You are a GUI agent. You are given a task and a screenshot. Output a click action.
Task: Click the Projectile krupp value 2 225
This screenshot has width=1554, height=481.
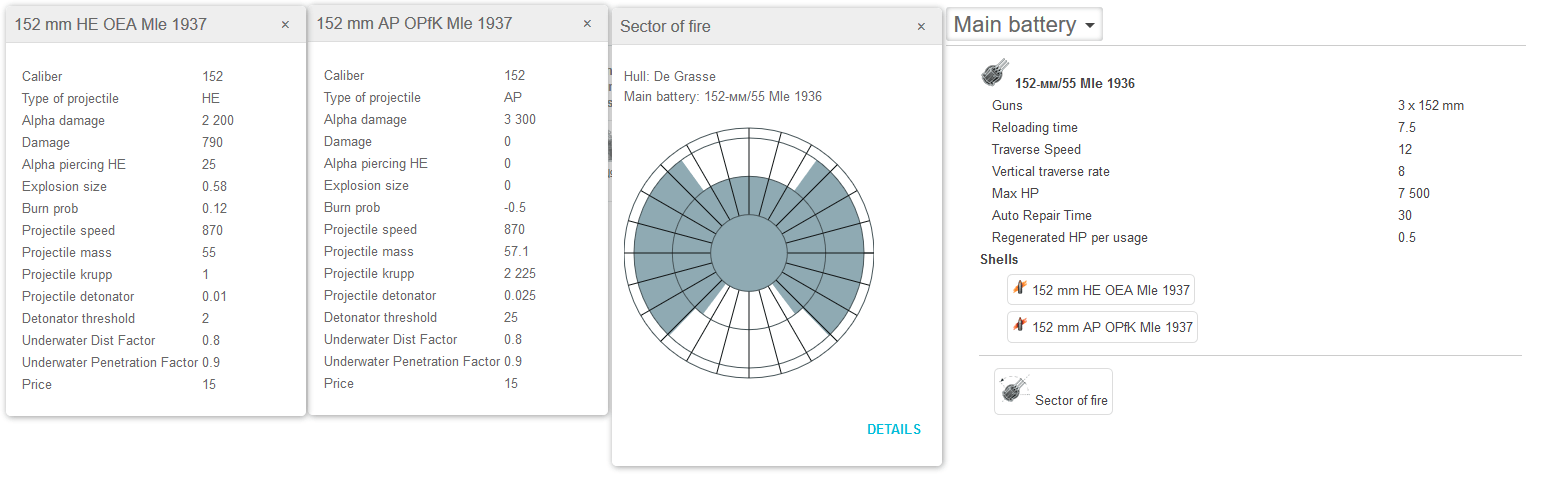tap(521, 273)
